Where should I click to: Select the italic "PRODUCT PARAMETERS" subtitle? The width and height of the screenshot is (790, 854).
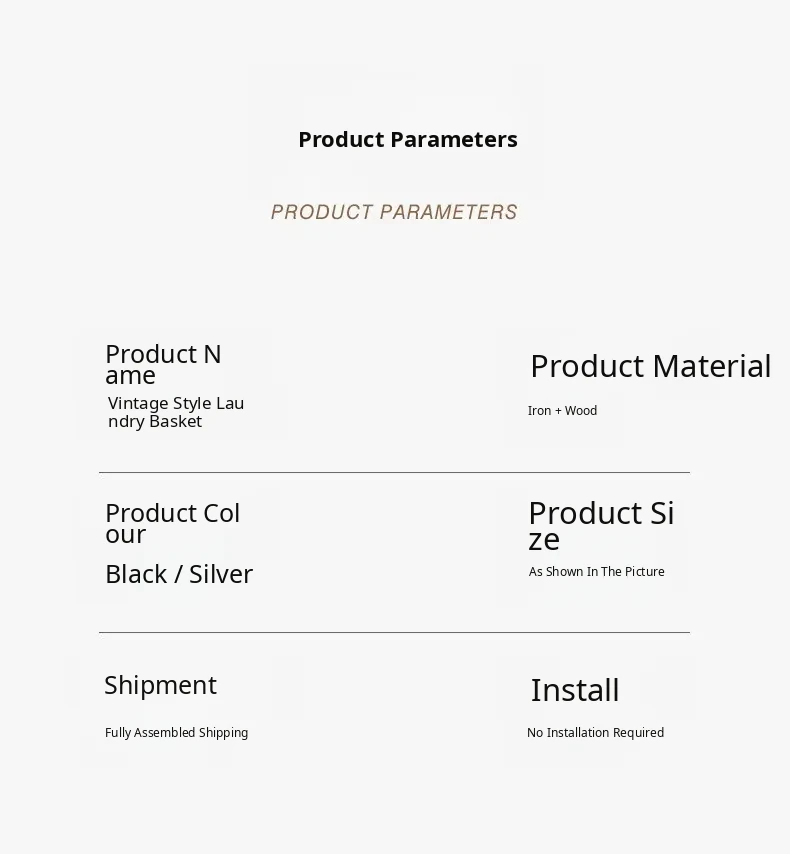tap(394, 212)
